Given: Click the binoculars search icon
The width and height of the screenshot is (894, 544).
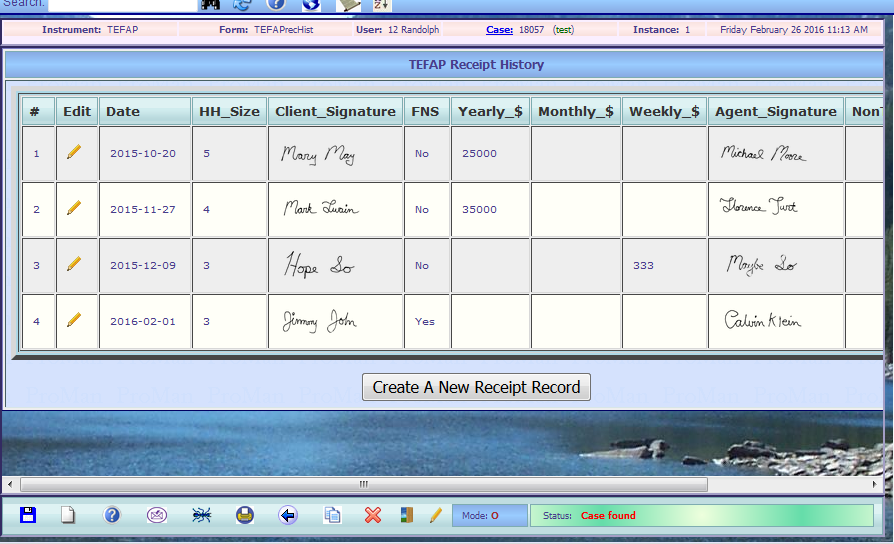Looking at the screenshot, I should (x=211, y=5).
